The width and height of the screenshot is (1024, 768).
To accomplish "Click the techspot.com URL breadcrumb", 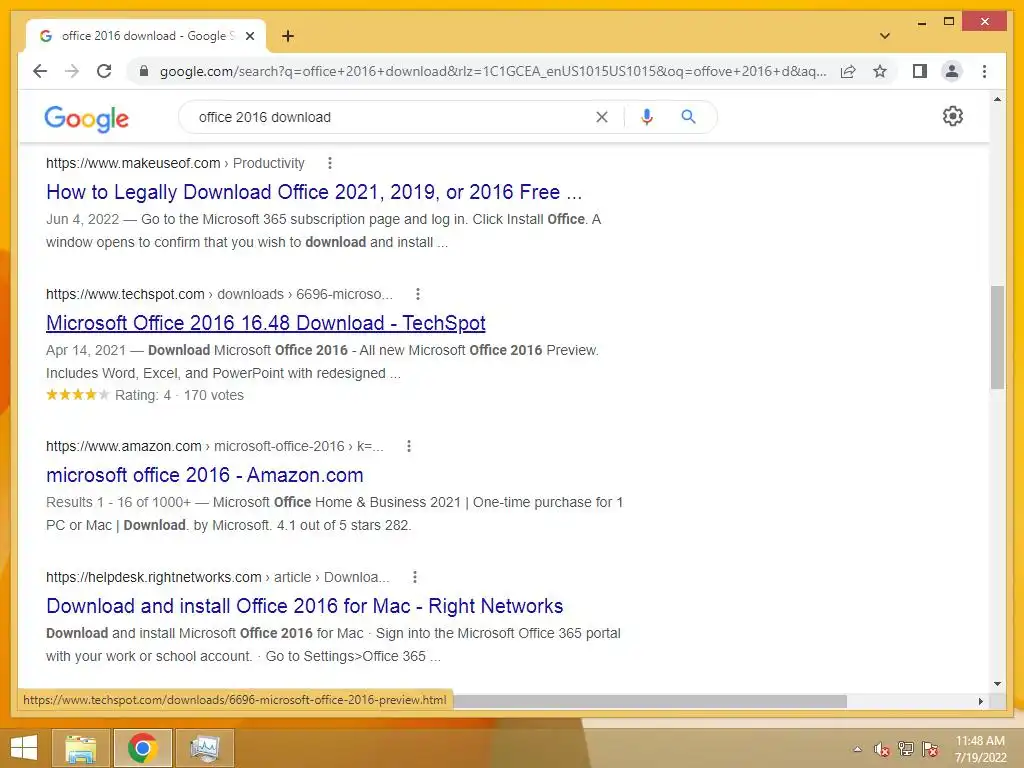I will pos(219,295).
